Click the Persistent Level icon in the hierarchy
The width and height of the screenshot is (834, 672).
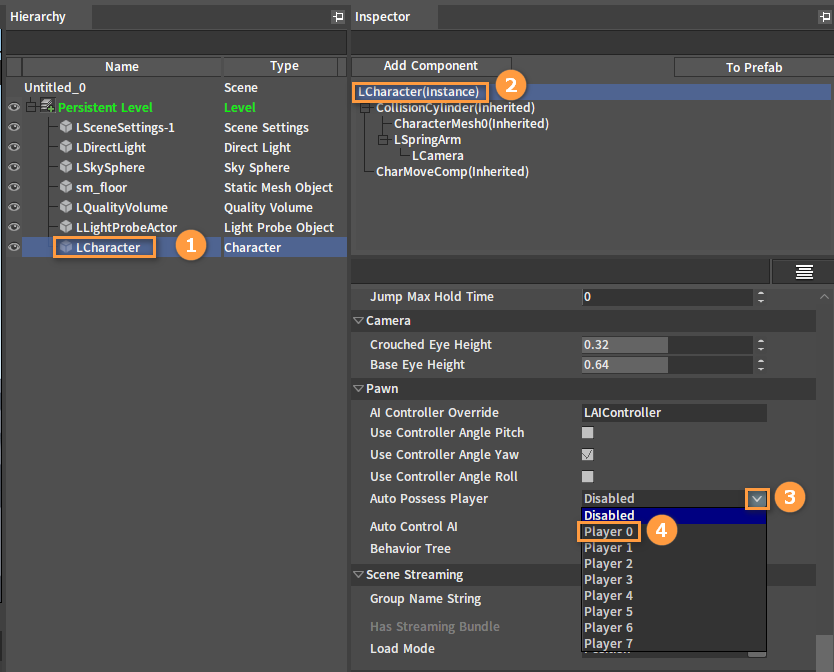pos(47,107)
